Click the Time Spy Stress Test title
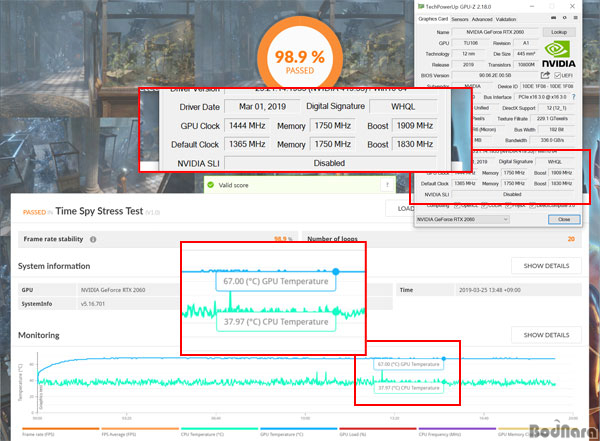Screen dimensions: 600x441 click(99, 211)
